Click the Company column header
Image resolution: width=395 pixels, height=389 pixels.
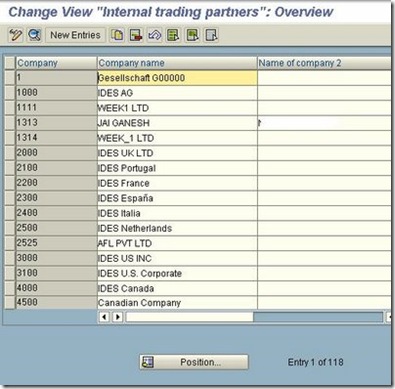56,63
